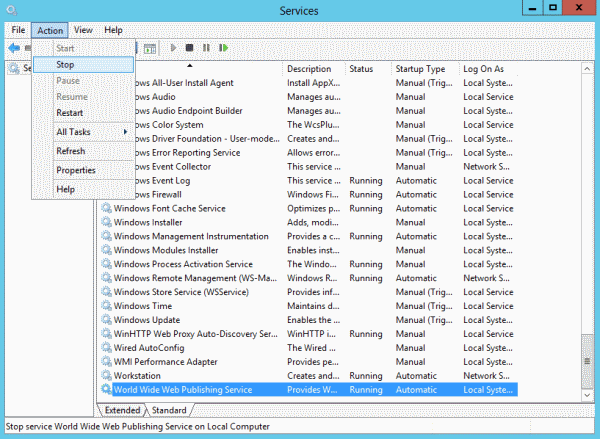600x439 pixels.
Task: Open the Help menu in menu bar
Action: (113, 30)
